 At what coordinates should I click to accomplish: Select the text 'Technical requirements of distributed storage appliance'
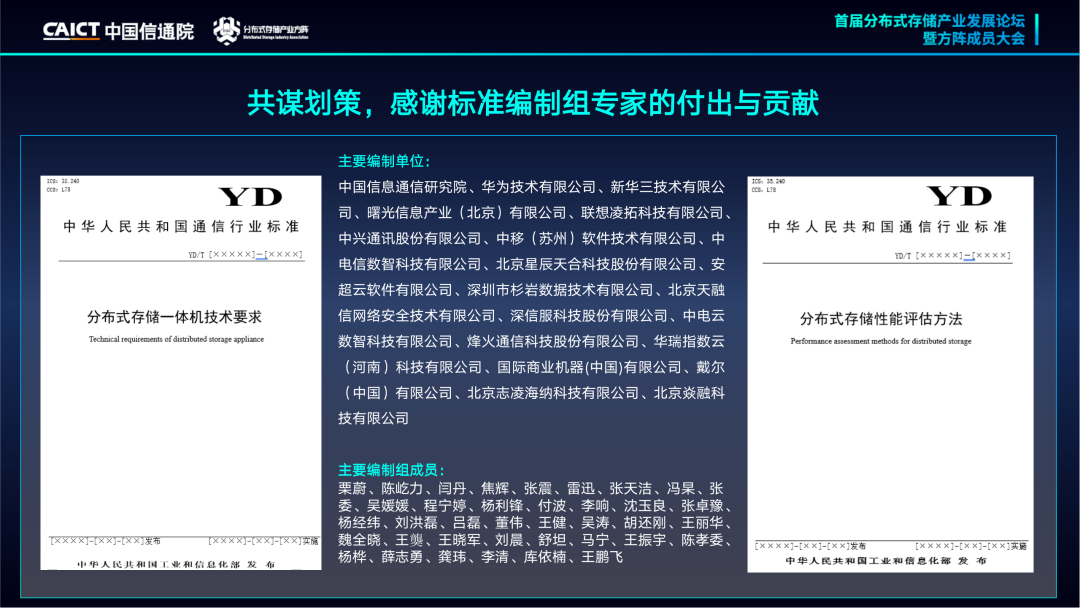(x=176, y=339)
